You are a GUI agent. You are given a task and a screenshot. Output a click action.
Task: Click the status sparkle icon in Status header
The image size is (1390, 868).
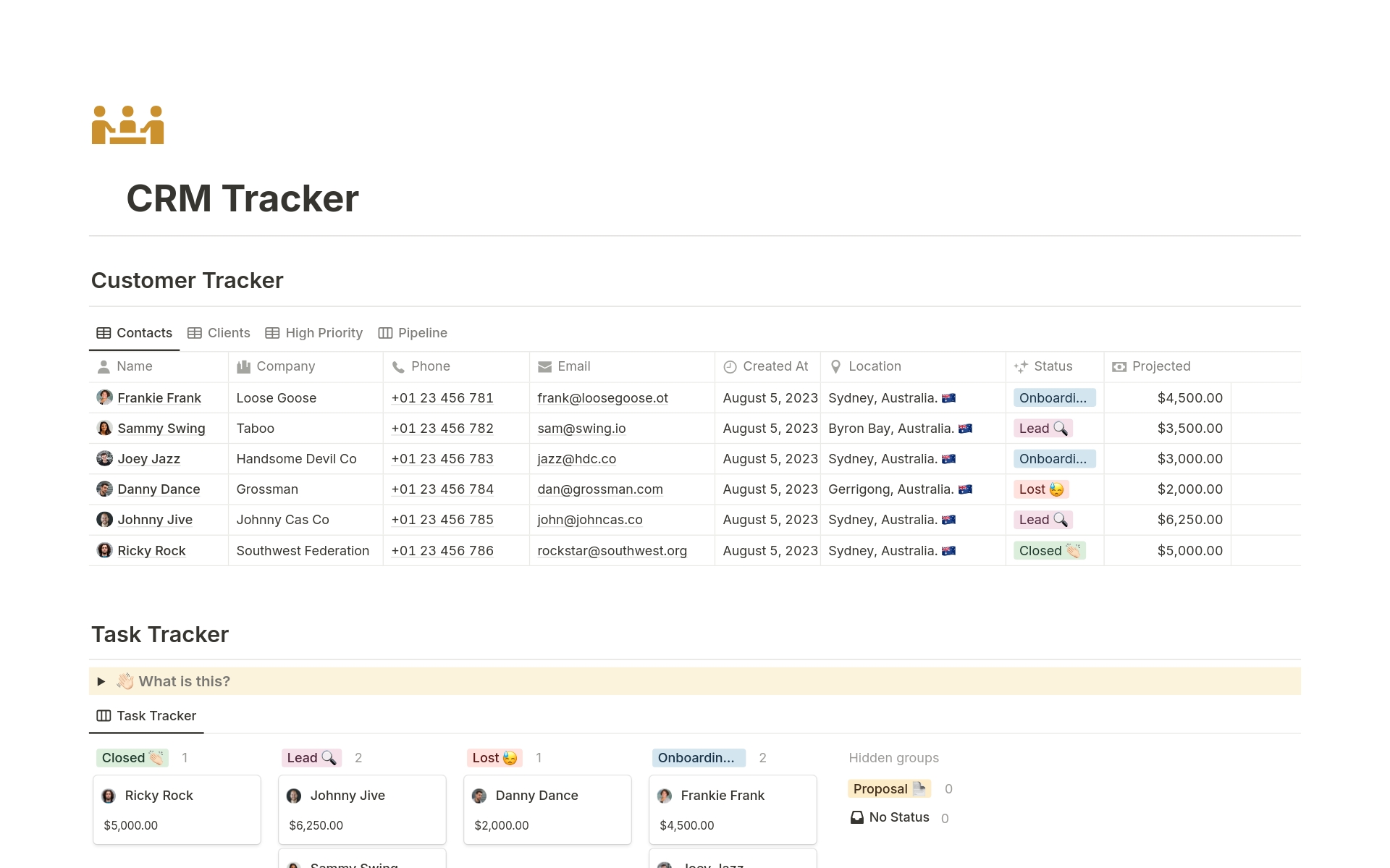(x=1022, y=366)
